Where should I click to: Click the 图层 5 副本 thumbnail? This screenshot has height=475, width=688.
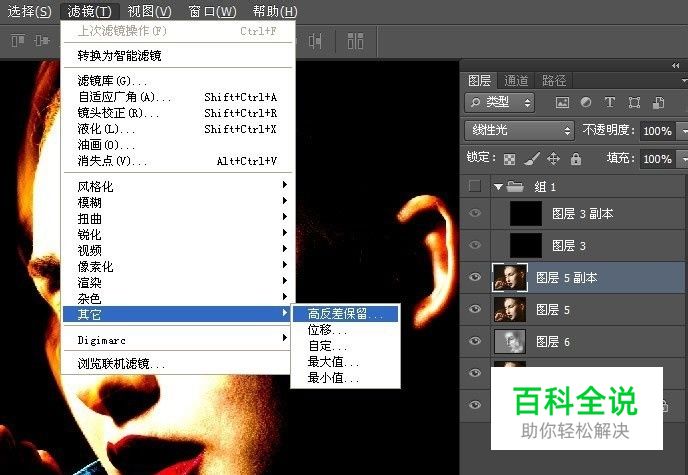509,277
